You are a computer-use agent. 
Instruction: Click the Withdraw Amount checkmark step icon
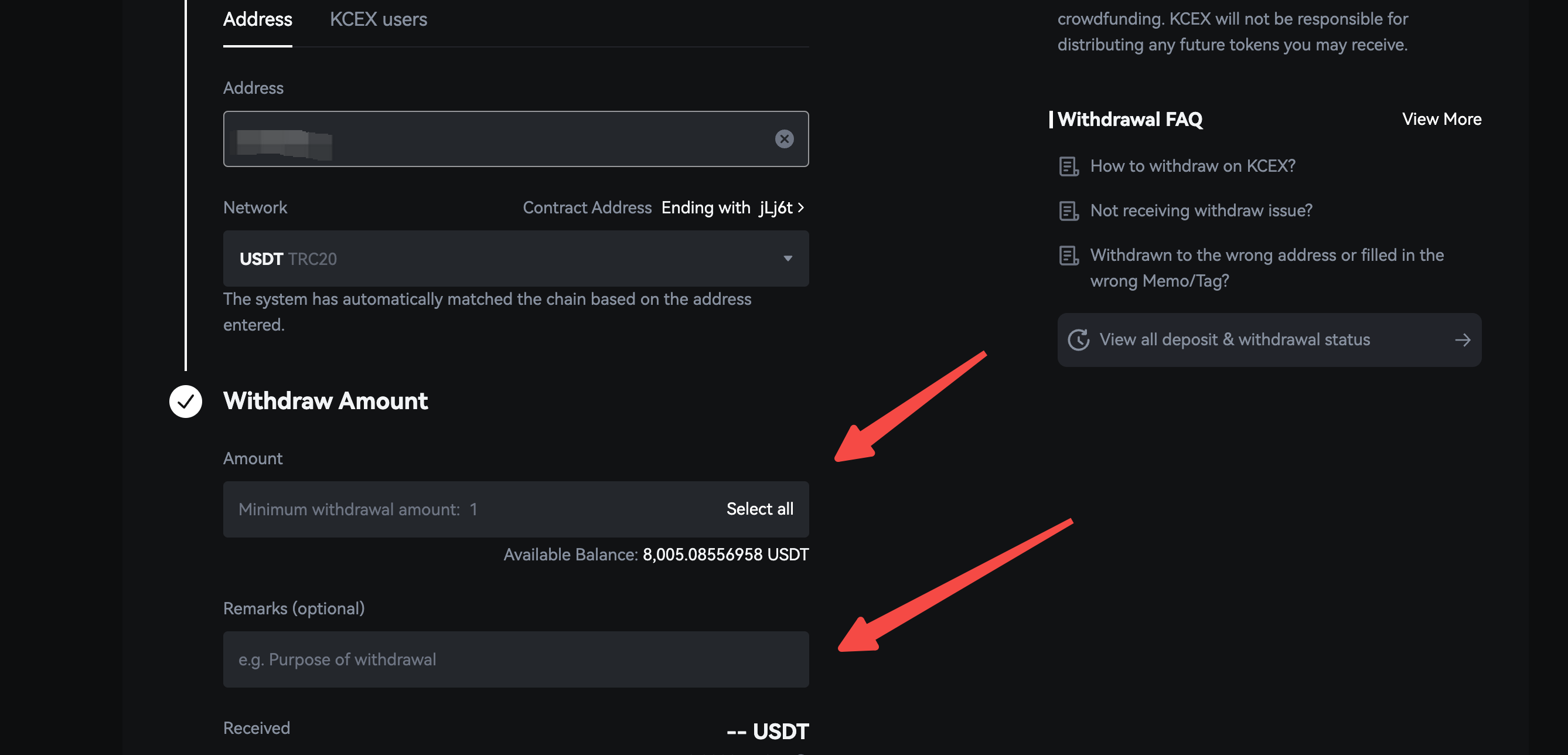pyautogui.click(x=186, y=402)
